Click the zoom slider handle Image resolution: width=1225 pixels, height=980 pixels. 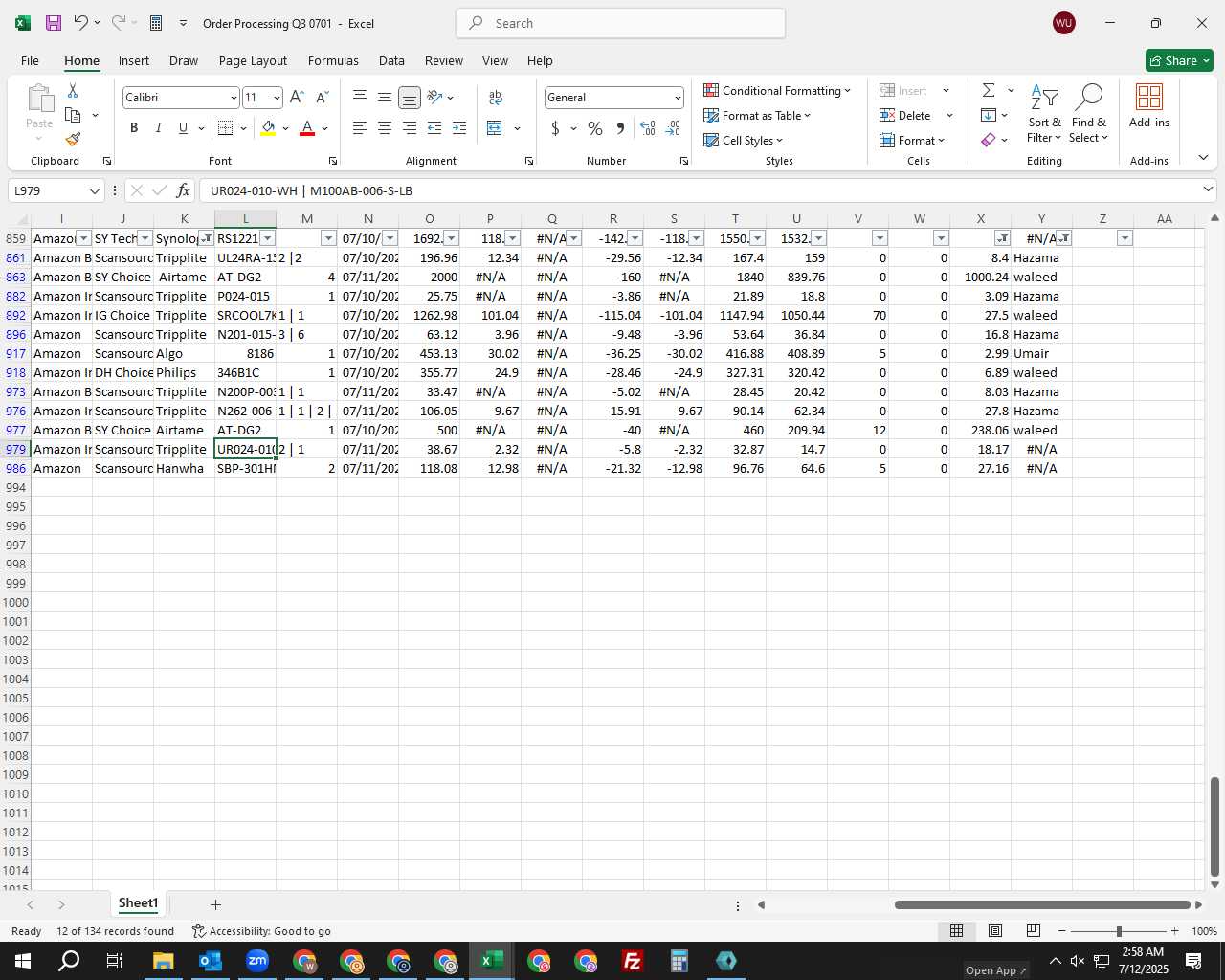click(x=1119, y=931)
